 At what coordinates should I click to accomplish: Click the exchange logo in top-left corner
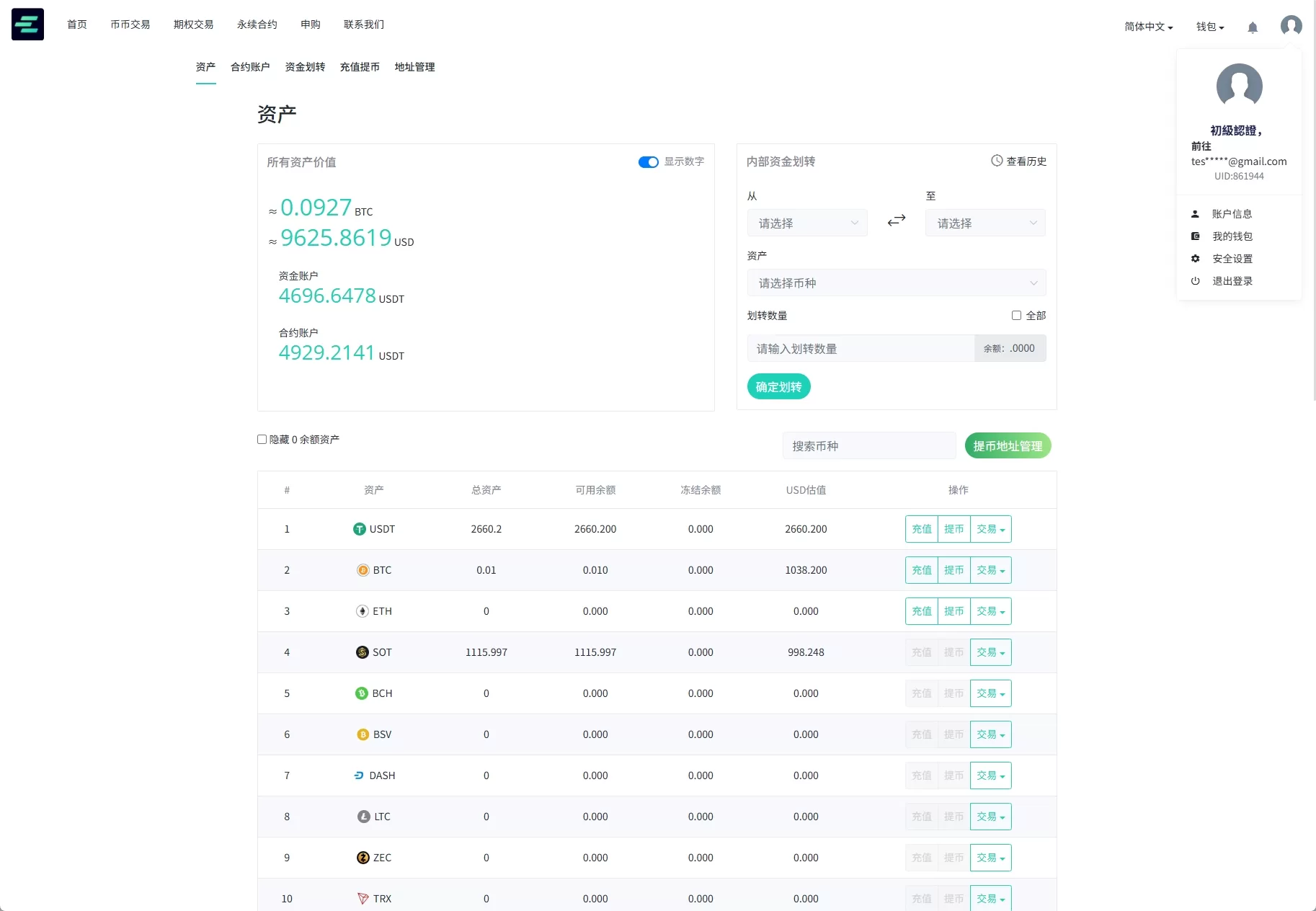tap(27, 25)
